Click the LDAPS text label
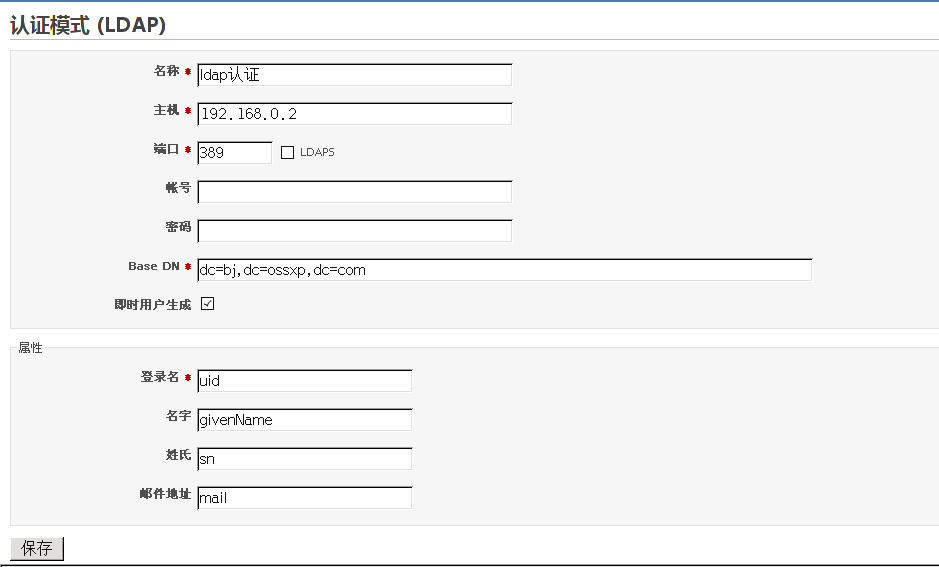 point(317,153)
